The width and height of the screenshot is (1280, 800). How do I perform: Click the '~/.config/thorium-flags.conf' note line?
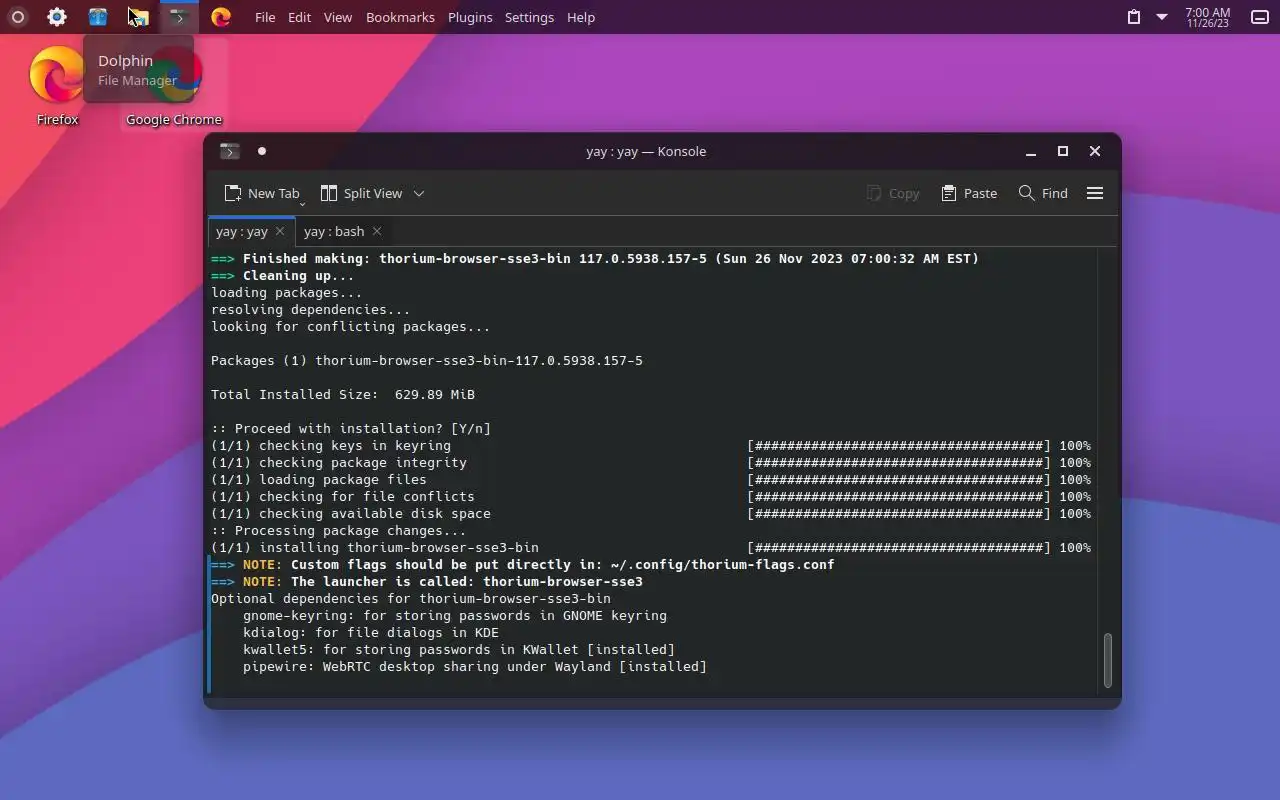coord(523,565)
